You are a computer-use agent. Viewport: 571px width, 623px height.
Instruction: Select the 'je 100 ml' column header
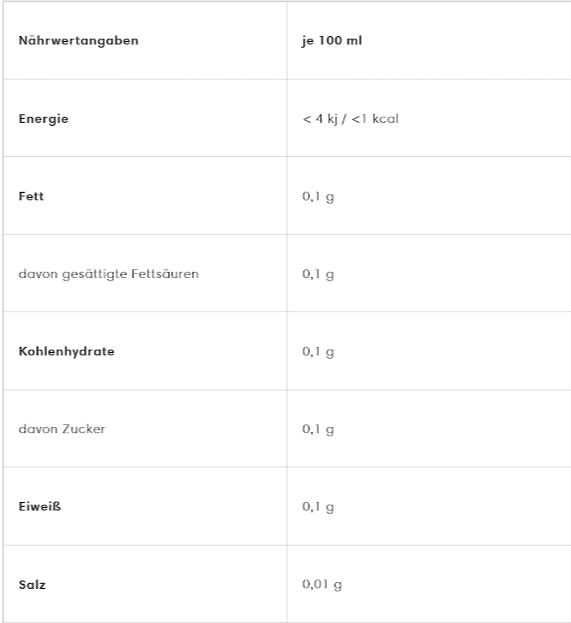point(332,41)
